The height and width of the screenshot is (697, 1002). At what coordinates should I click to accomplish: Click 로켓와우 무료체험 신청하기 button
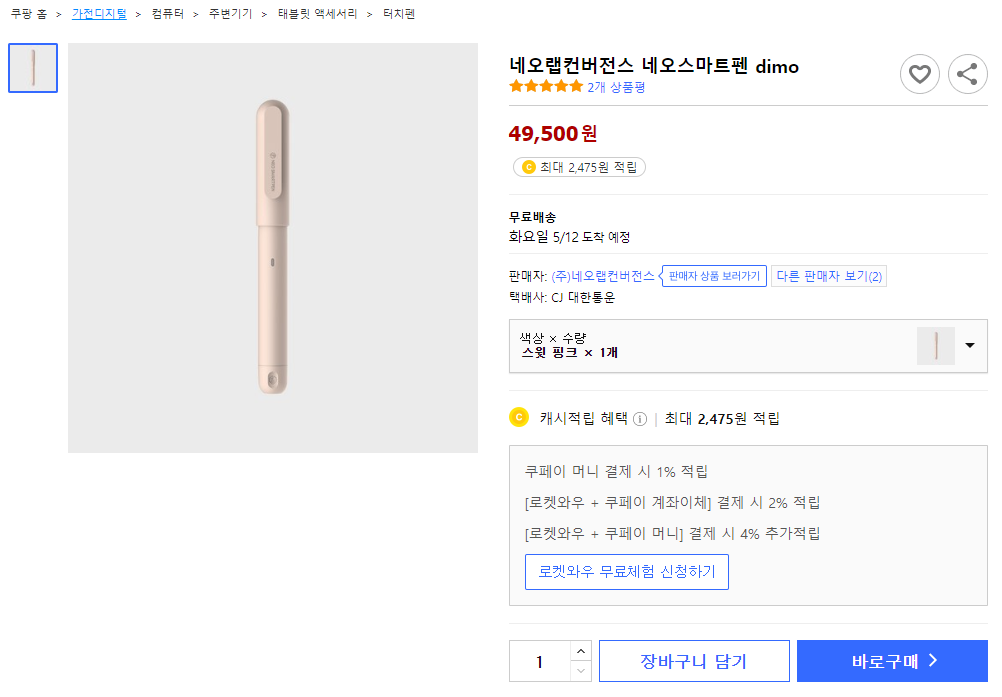627,572
